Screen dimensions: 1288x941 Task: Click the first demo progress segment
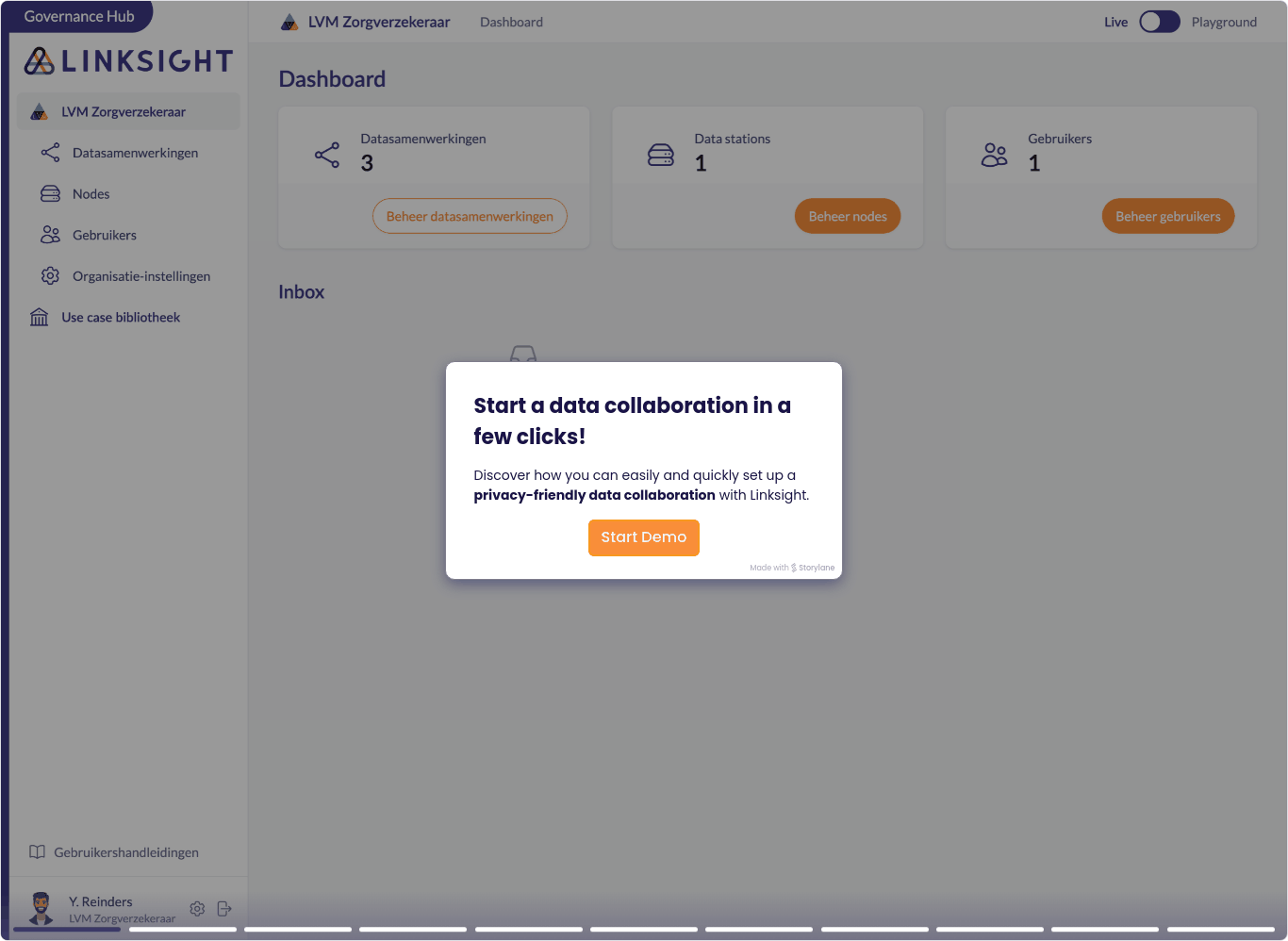tap(67, 930)
